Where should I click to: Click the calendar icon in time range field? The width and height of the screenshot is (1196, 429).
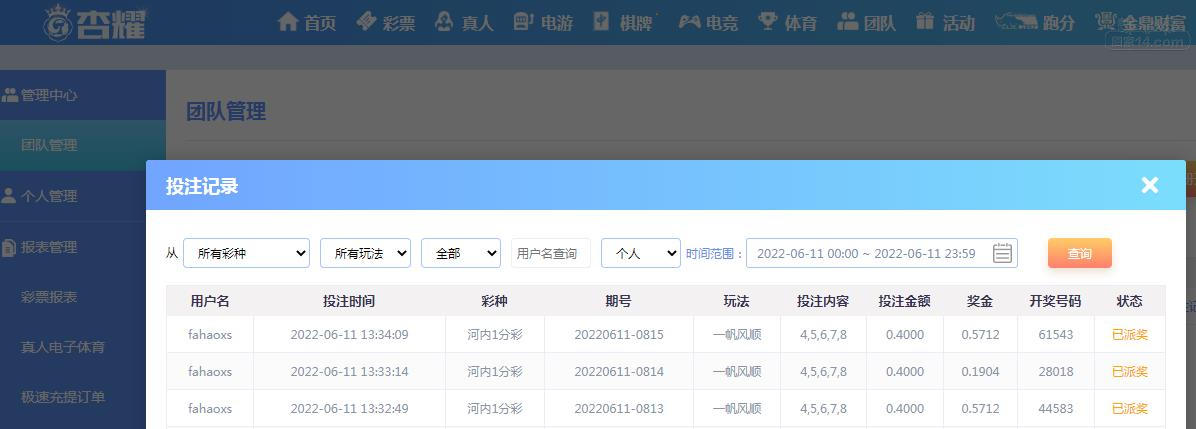point(1002,253)
